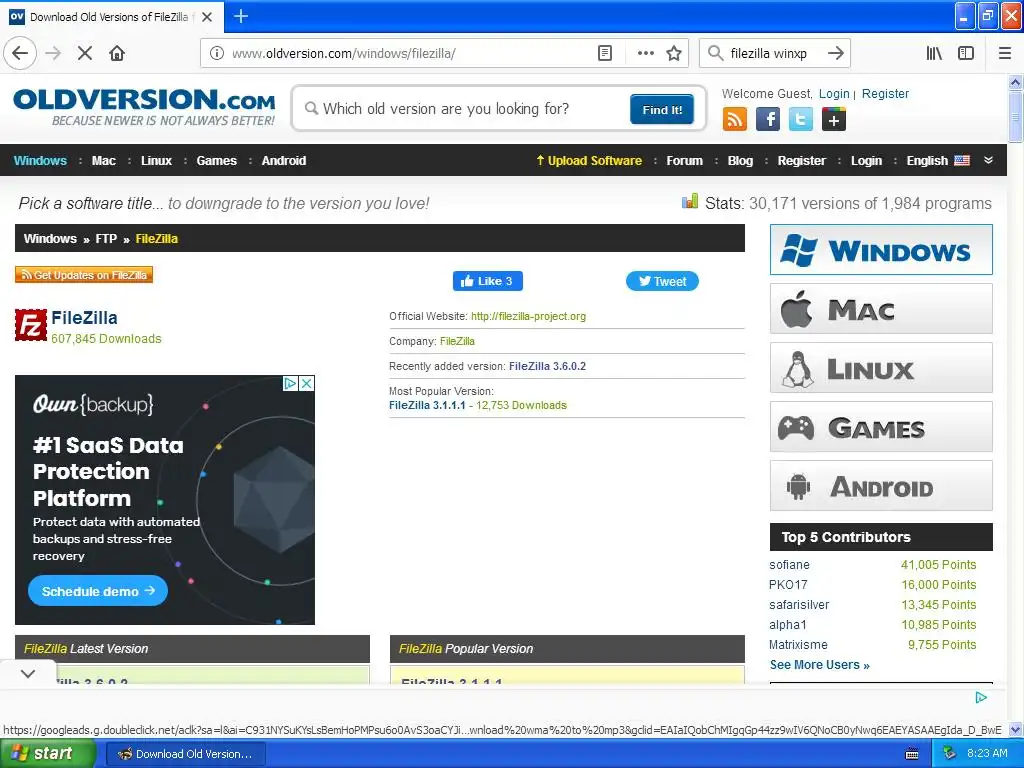Open the Forum menu item

point(684,161)
